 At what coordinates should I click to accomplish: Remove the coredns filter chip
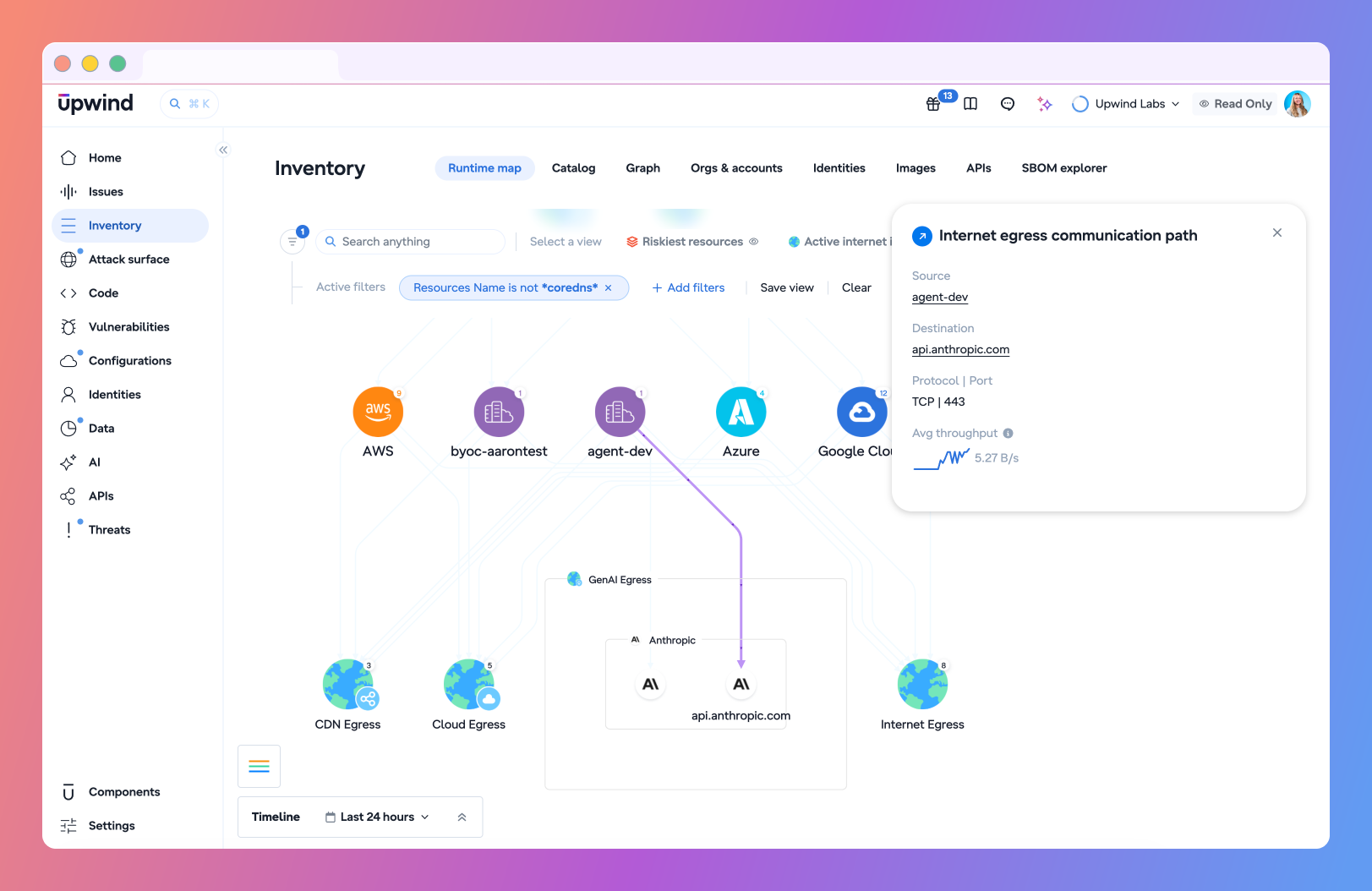pos(608,287)
